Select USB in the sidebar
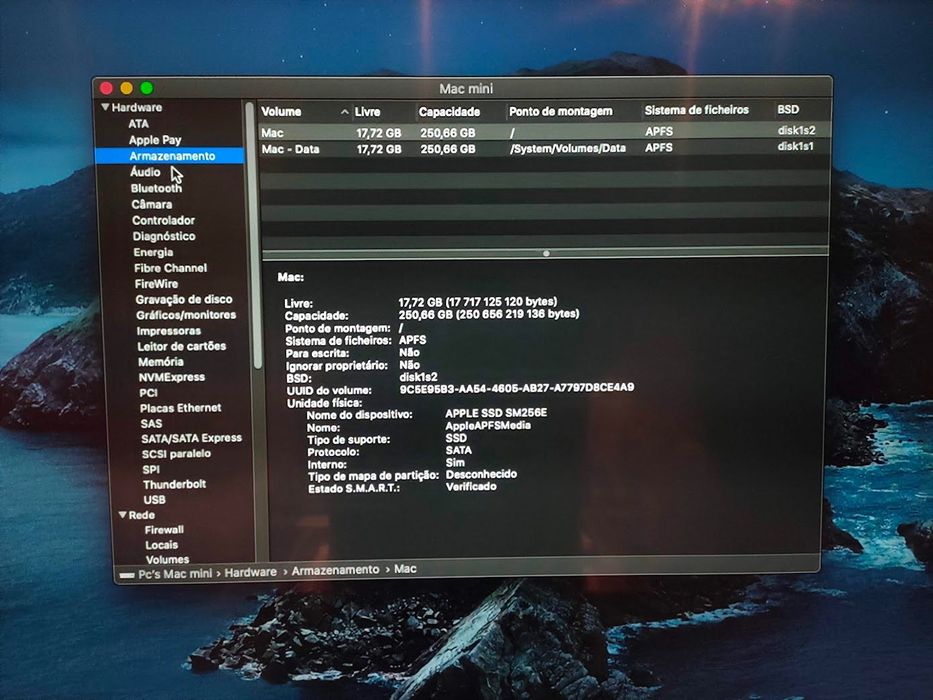Image resolution: width=933 pixels, height=700 pixels. 154,500
